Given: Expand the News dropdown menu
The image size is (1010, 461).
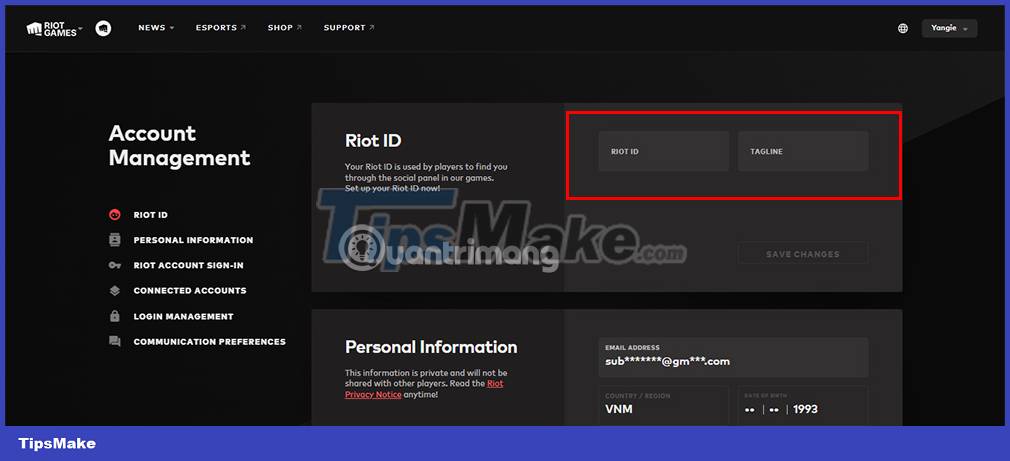Looking at the screenshot, I should click(156, 28).
